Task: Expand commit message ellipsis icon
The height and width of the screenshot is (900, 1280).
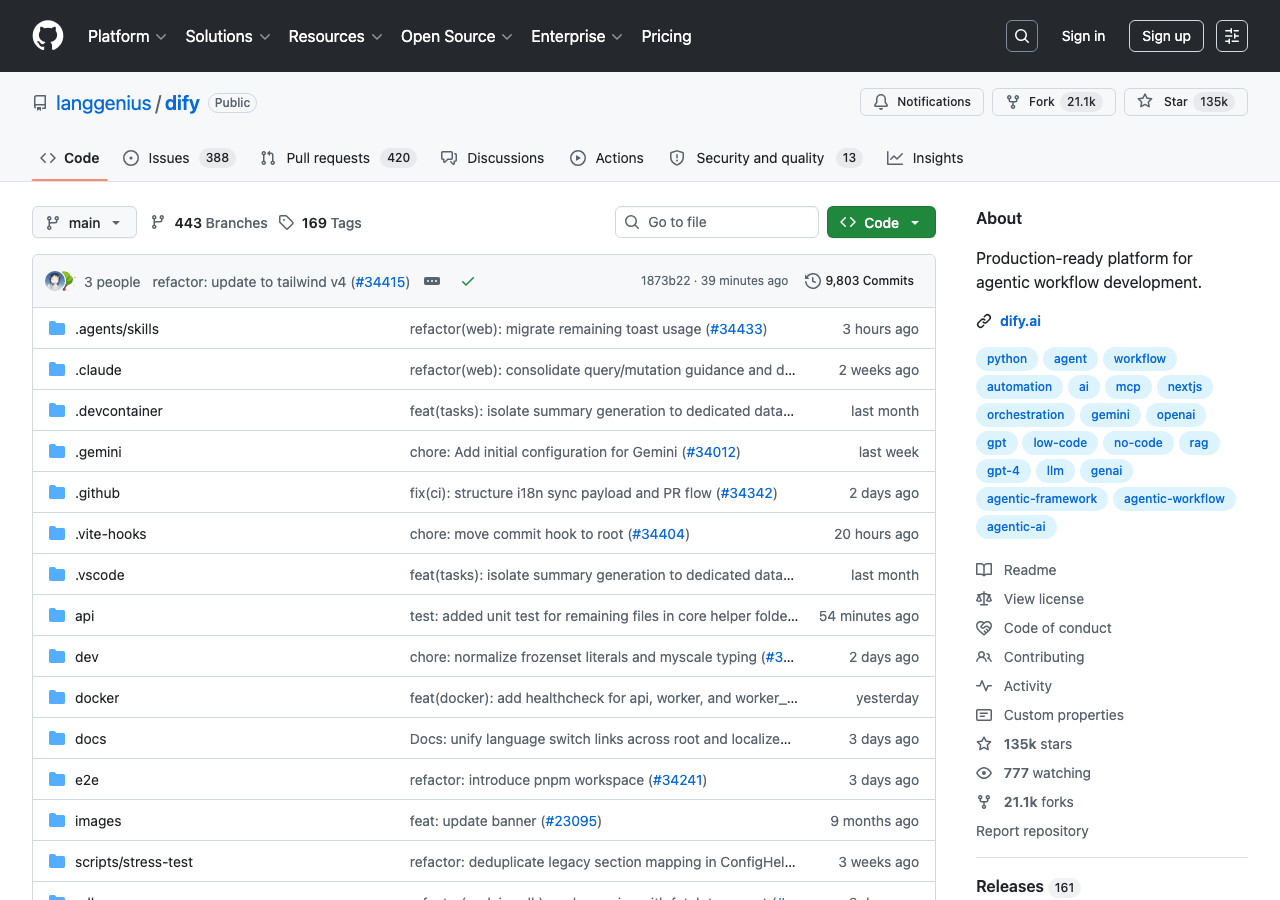Action: (432, 281)
